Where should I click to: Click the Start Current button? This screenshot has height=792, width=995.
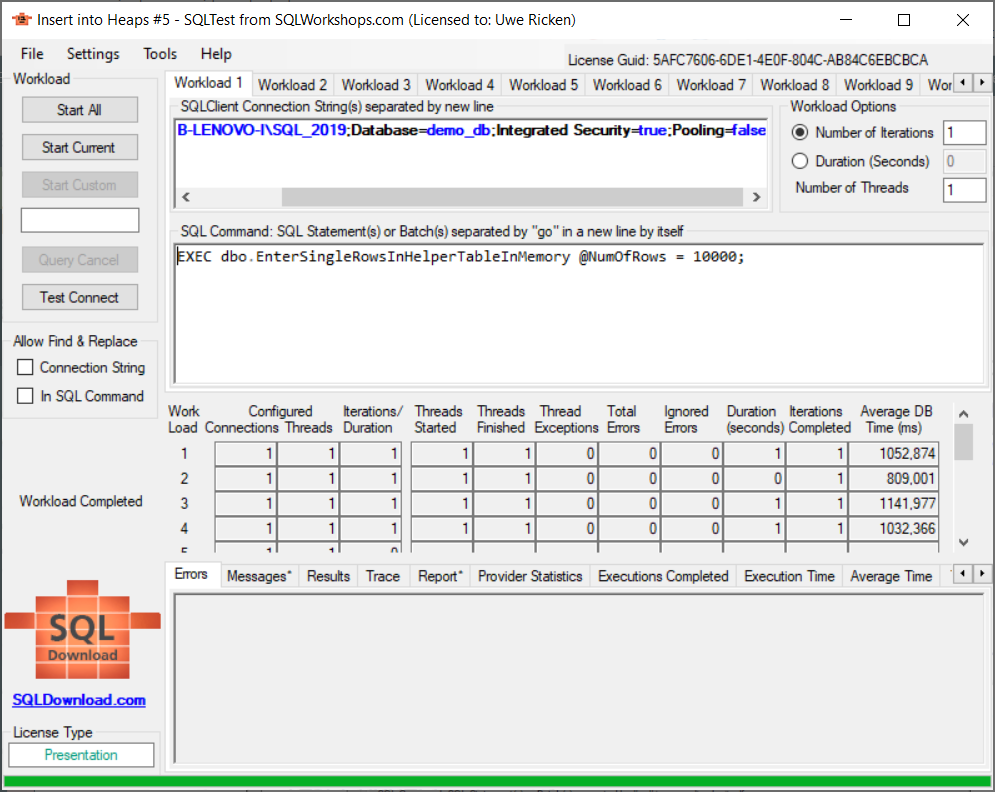tap(79, 147)
